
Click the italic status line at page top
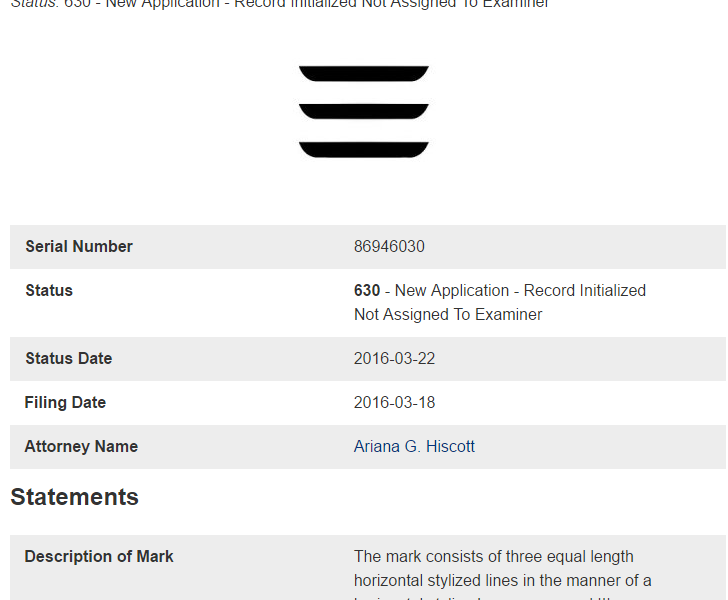coord(280,4)
